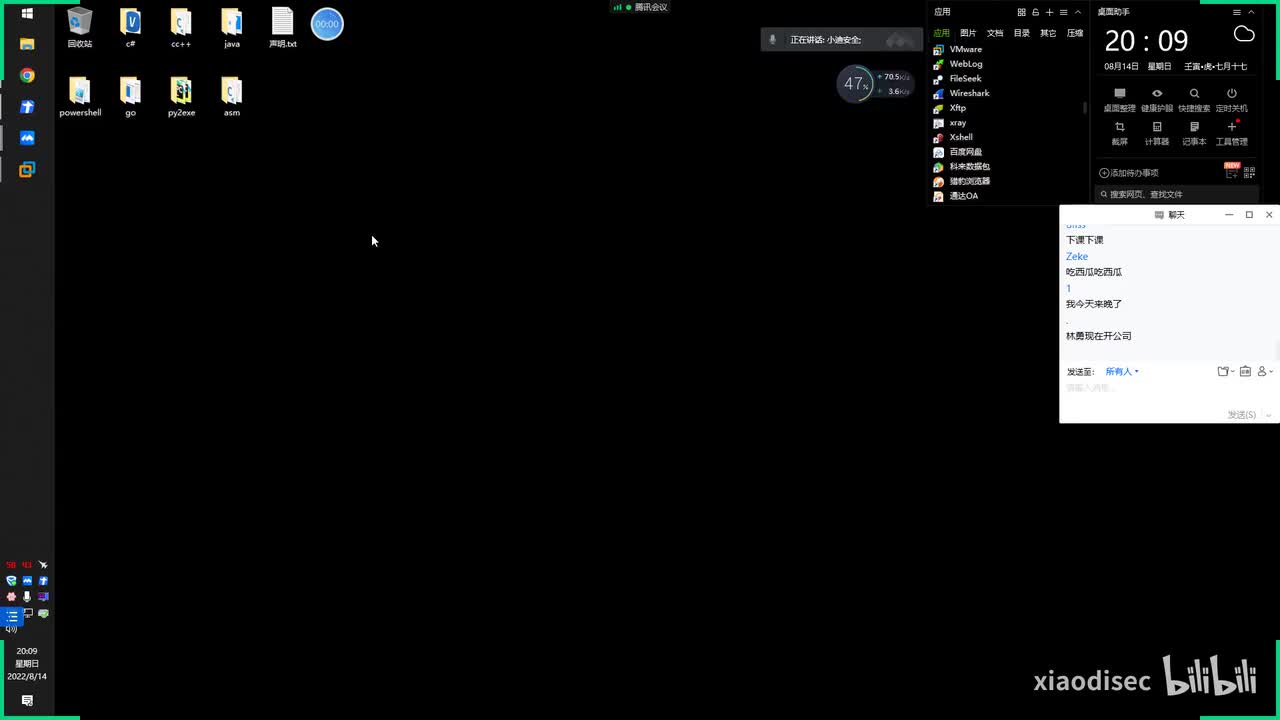Switch to the 文档 tab
This screenshot has width=1280, height=720.
(x=995, y=33)
